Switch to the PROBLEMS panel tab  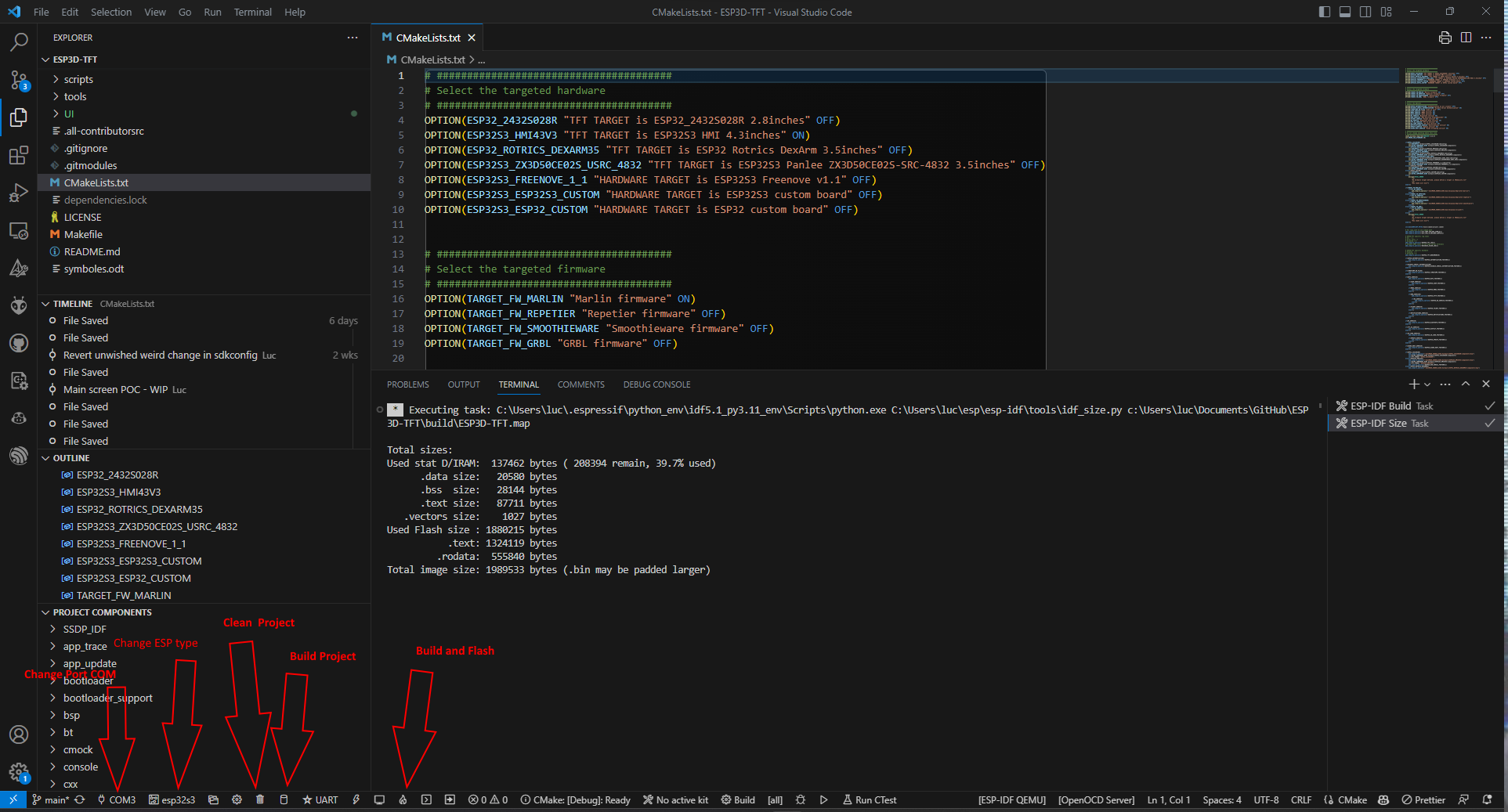point(407,384)
